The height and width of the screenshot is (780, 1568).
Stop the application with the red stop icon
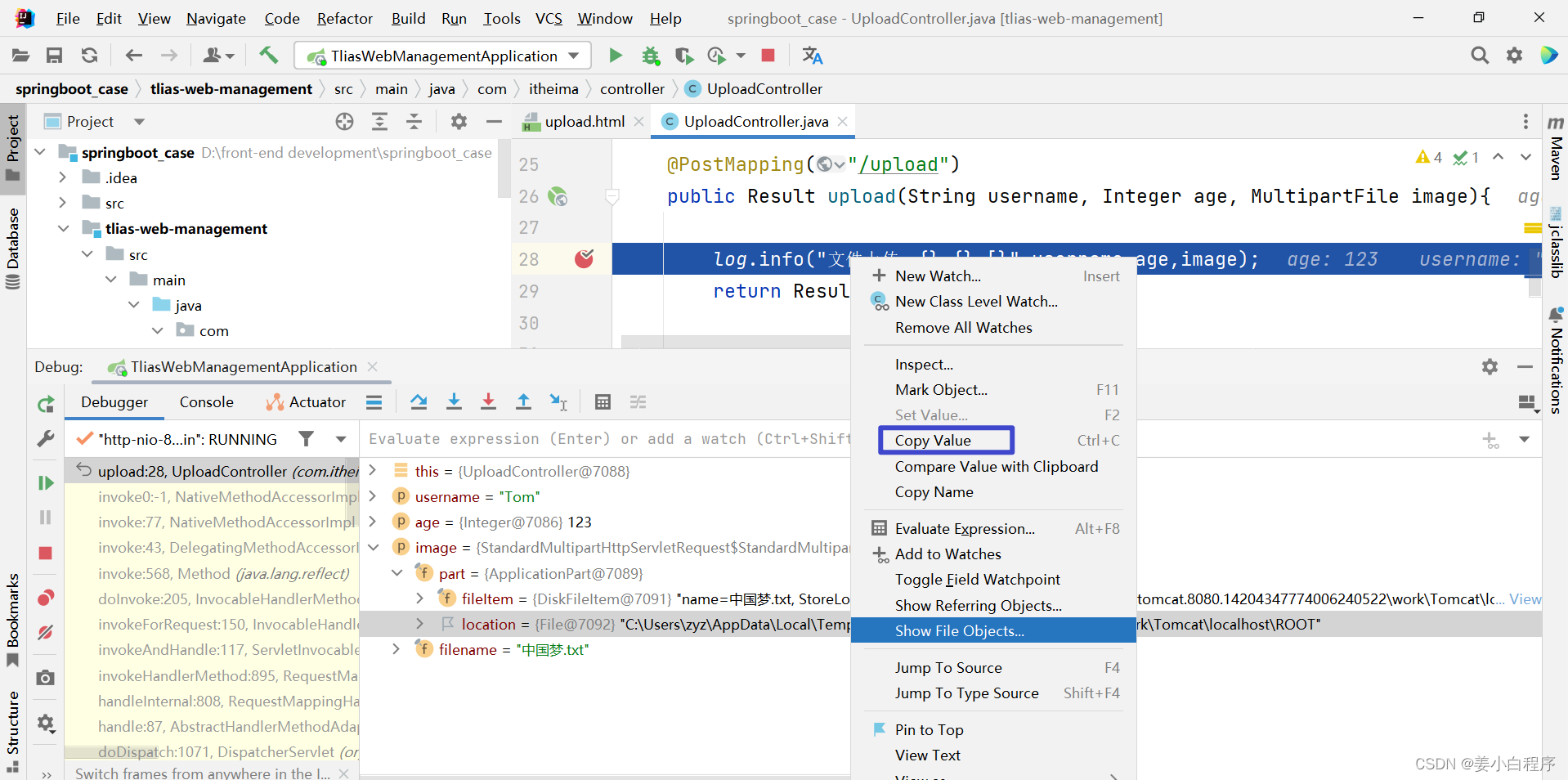(x=767, y=55)
